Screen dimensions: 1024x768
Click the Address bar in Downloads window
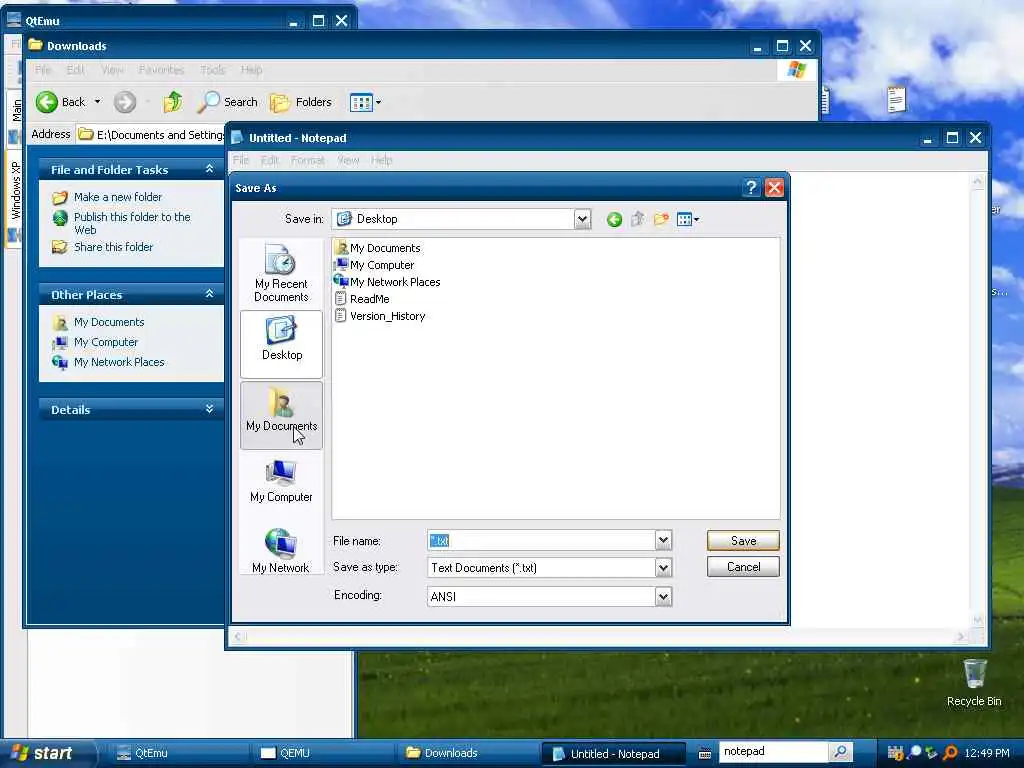pos(152,135)
